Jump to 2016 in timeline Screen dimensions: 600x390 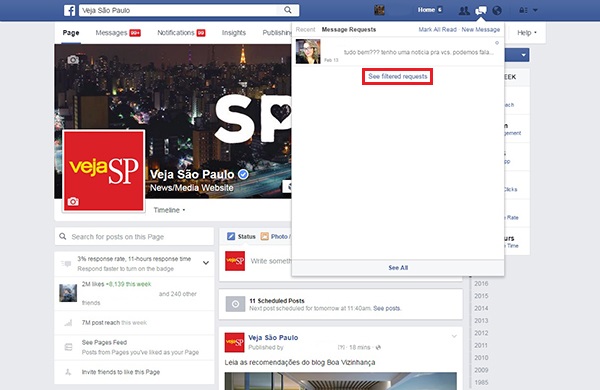481,284
